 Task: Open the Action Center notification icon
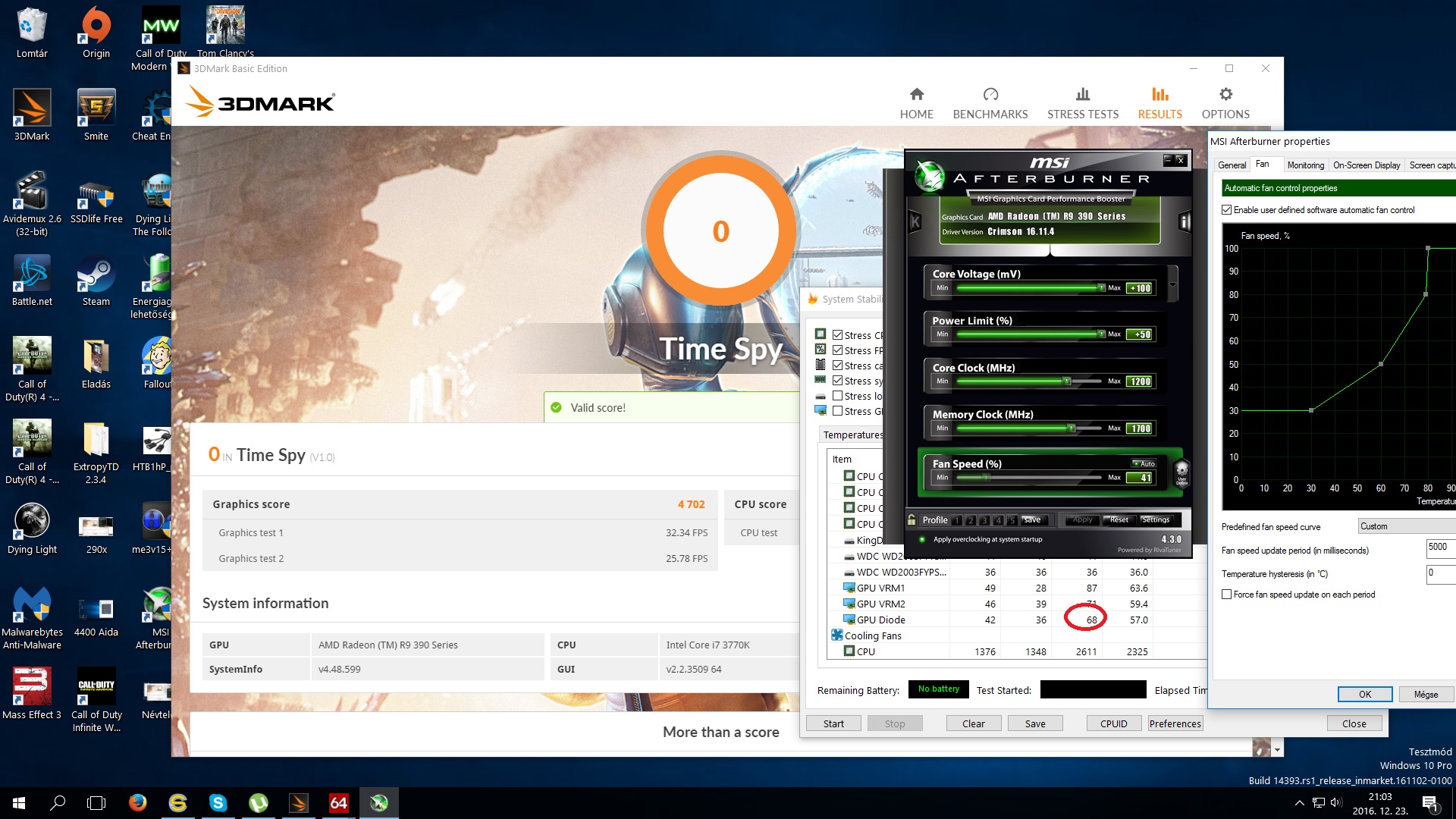point(1430,803)
